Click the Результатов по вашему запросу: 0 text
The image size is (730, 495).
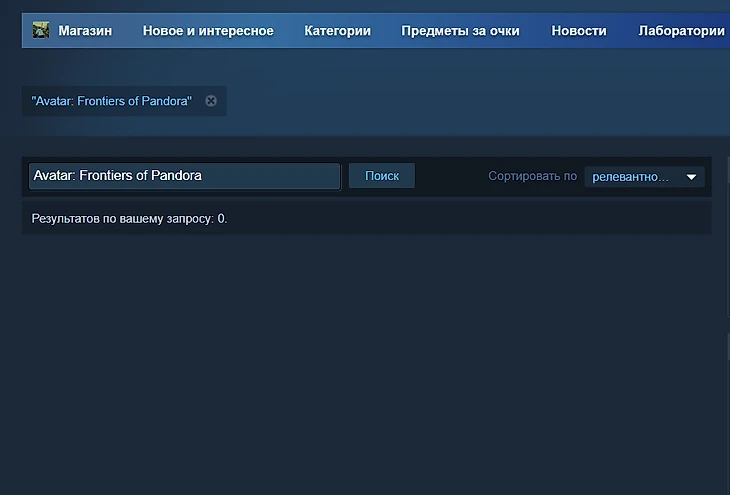pyautogui.click(x=129, y=218)
